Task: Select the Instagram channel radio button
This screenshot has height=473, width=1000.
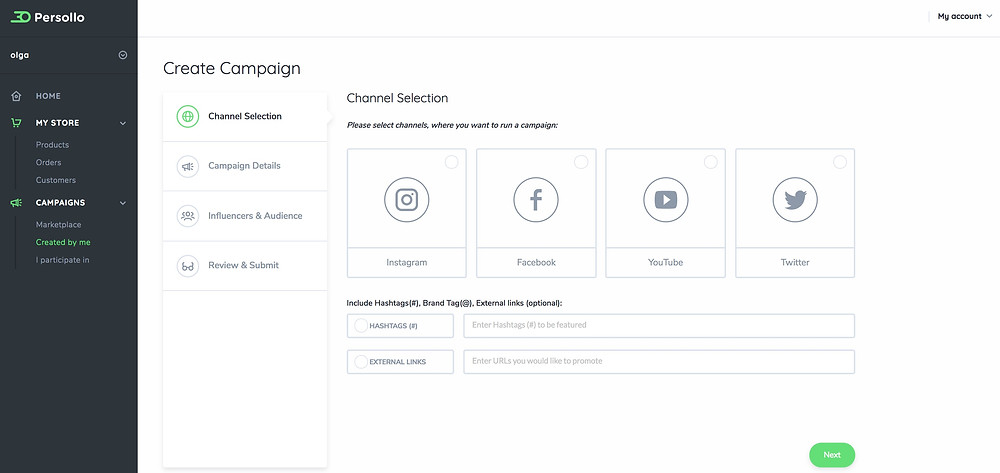Action: point(452,162)
